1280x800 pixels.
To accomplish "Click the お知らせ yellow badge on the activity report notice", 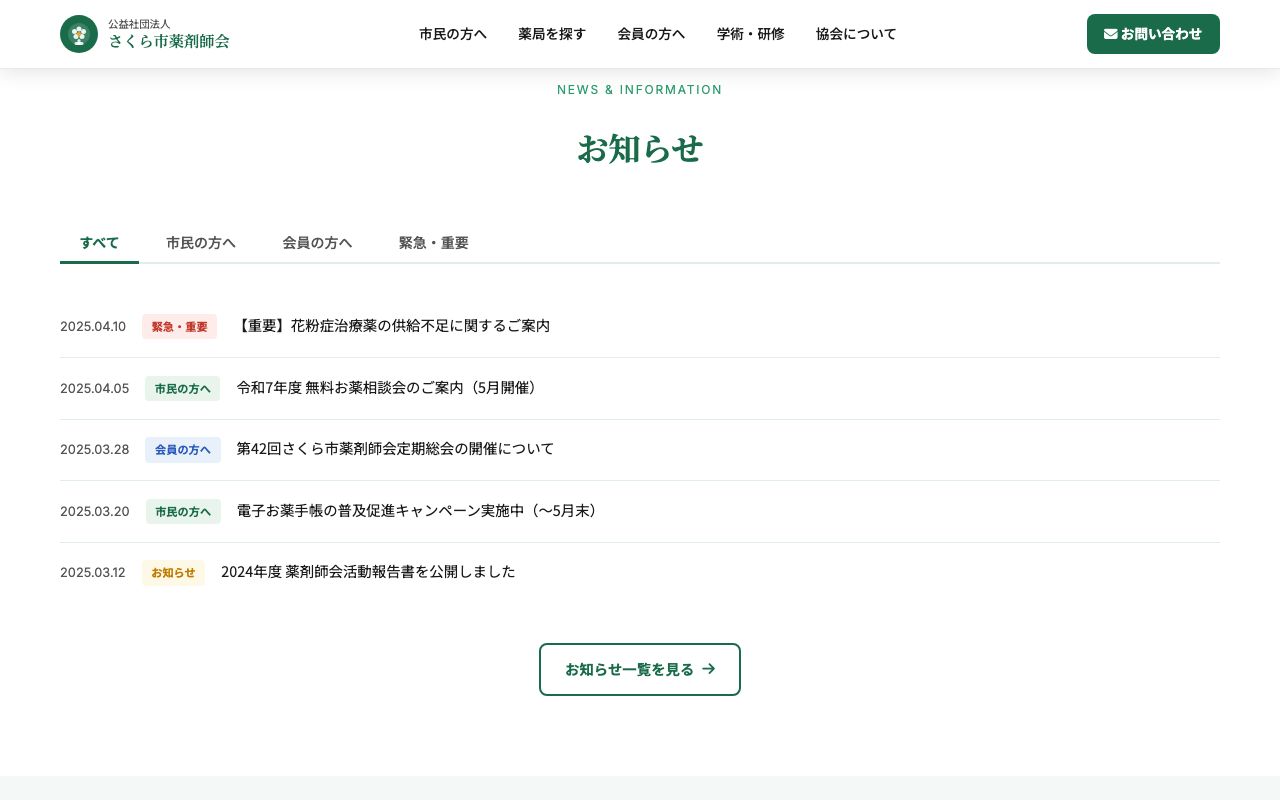I will coord(172,573).
